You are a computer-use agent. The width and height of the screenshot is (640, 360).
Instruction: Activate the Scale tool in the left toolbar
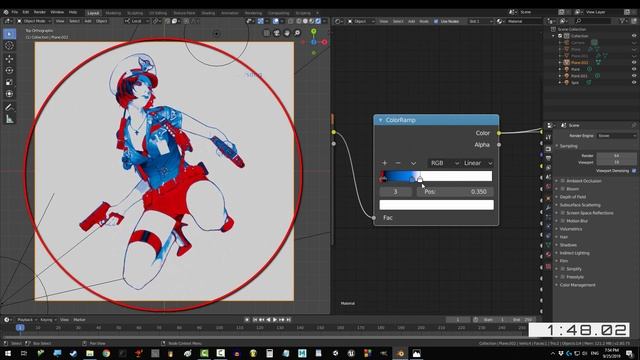[x=9, y=82]
